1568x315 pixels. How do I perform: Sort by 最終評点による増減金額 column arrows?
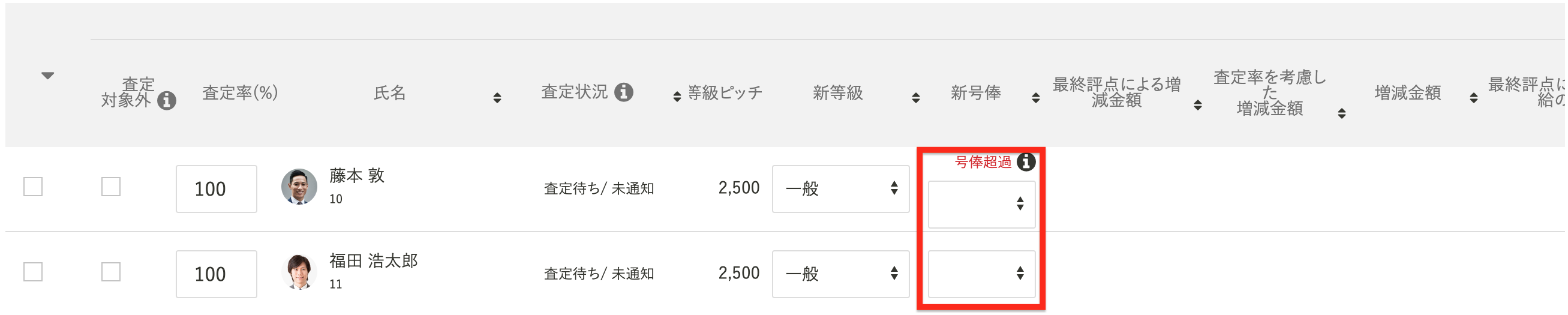tap(1197, 105)
